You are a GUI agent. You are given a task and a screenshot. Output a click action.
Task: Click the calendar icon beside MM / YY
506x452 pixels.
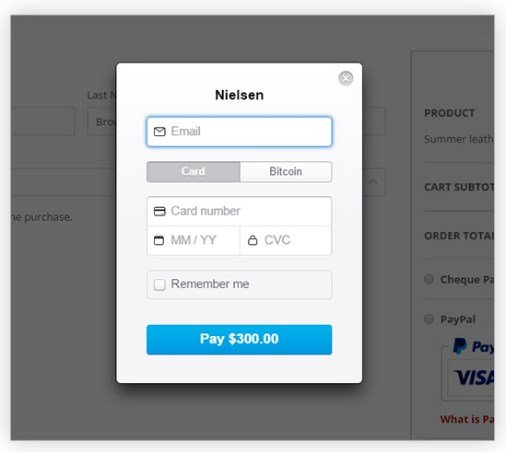159,240
